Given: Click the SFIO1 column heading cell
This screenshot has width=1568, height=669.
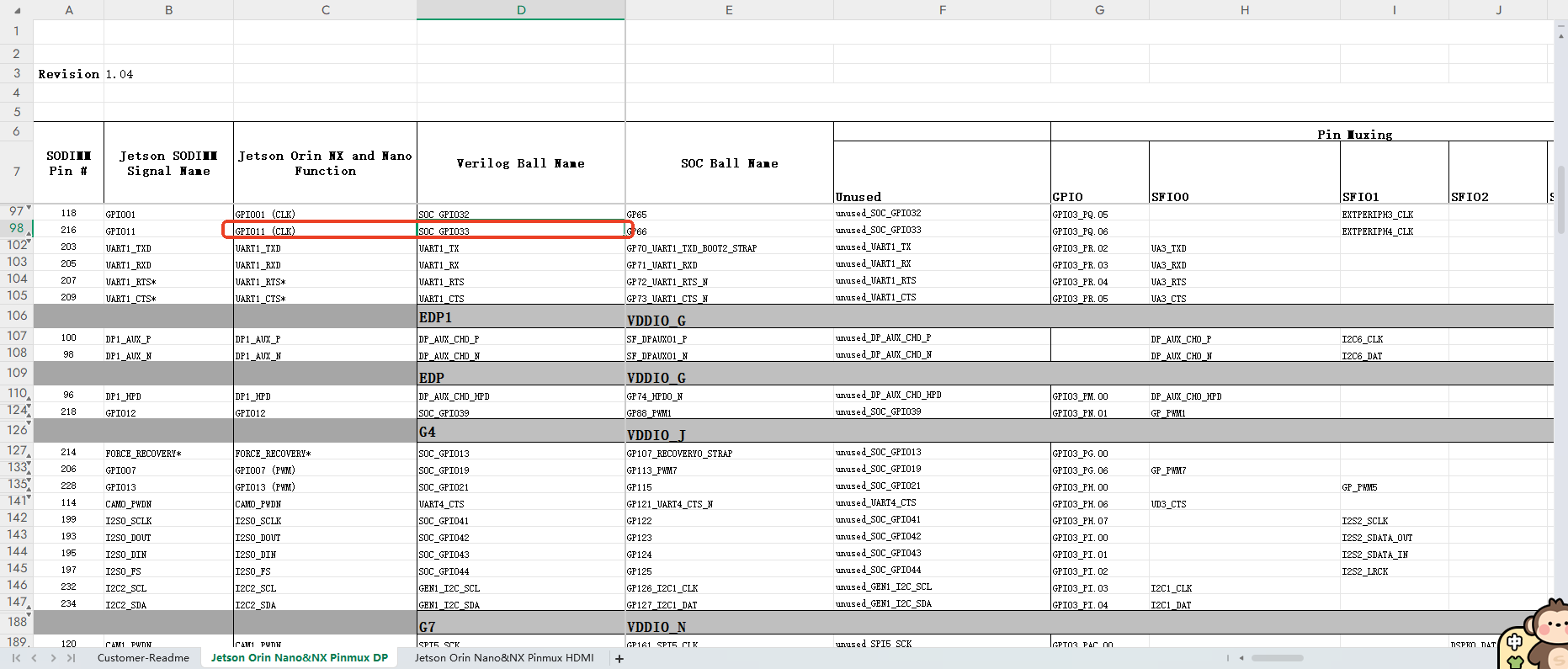Looking at the screenshot, I should [x=1394, y=173].
